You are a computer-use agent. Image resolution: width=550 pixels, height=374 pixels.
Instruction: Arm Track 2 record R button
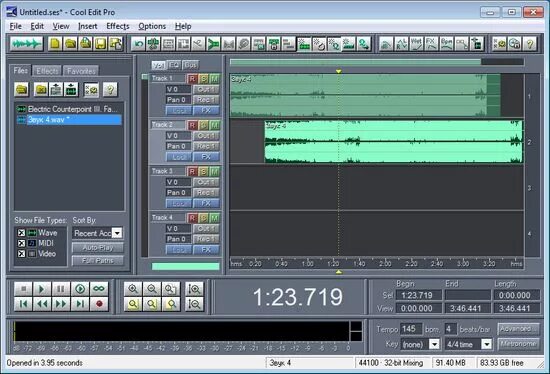[192, 125]
